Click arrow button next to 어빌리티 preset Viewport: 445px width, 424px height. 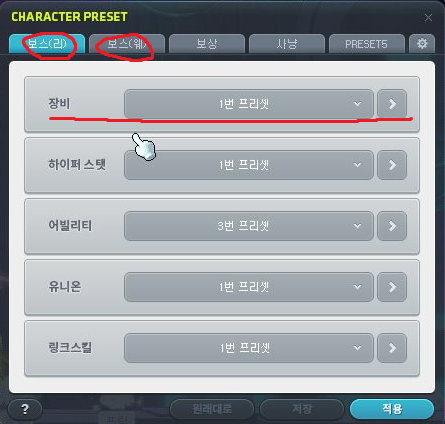click(x=392, y=226)
